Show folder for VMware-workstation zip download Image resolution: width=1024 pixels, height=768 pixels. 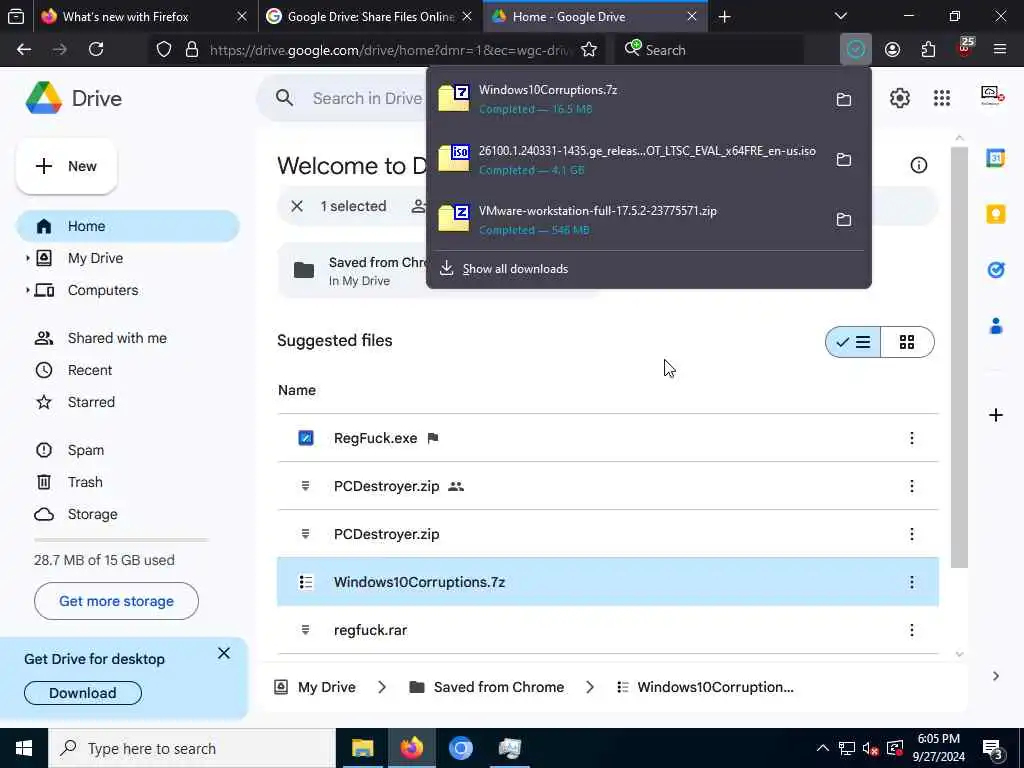click(844, 219)
